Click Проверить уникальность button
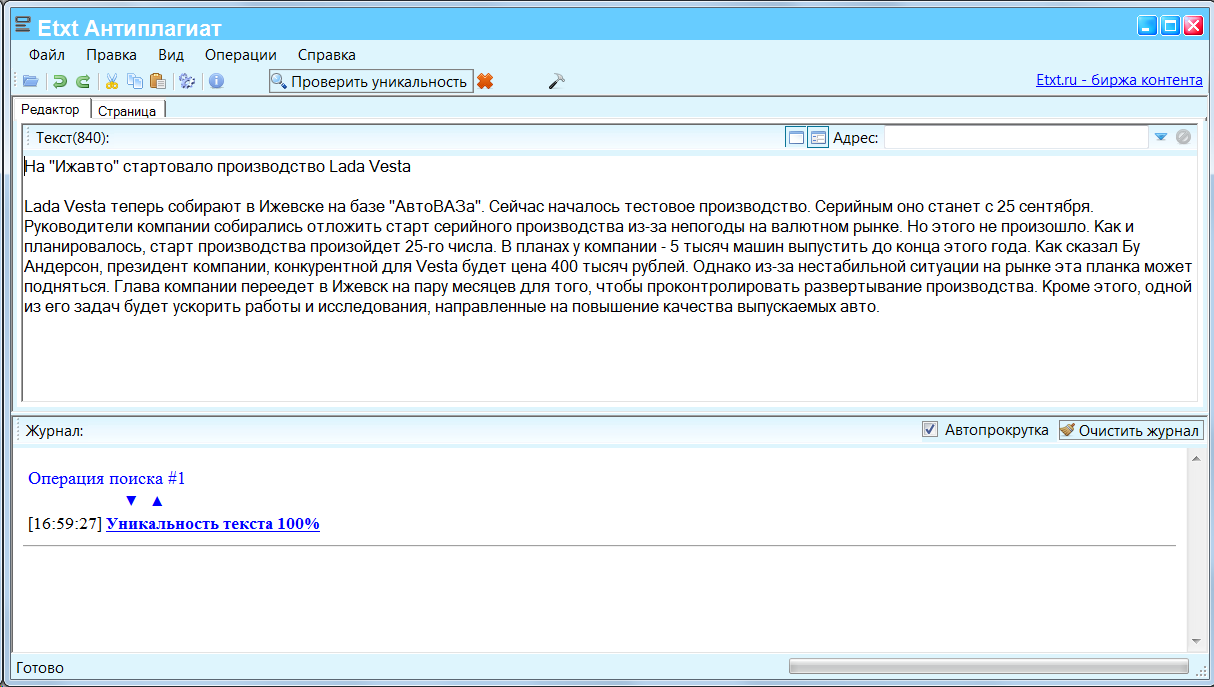 click(371, 82)
